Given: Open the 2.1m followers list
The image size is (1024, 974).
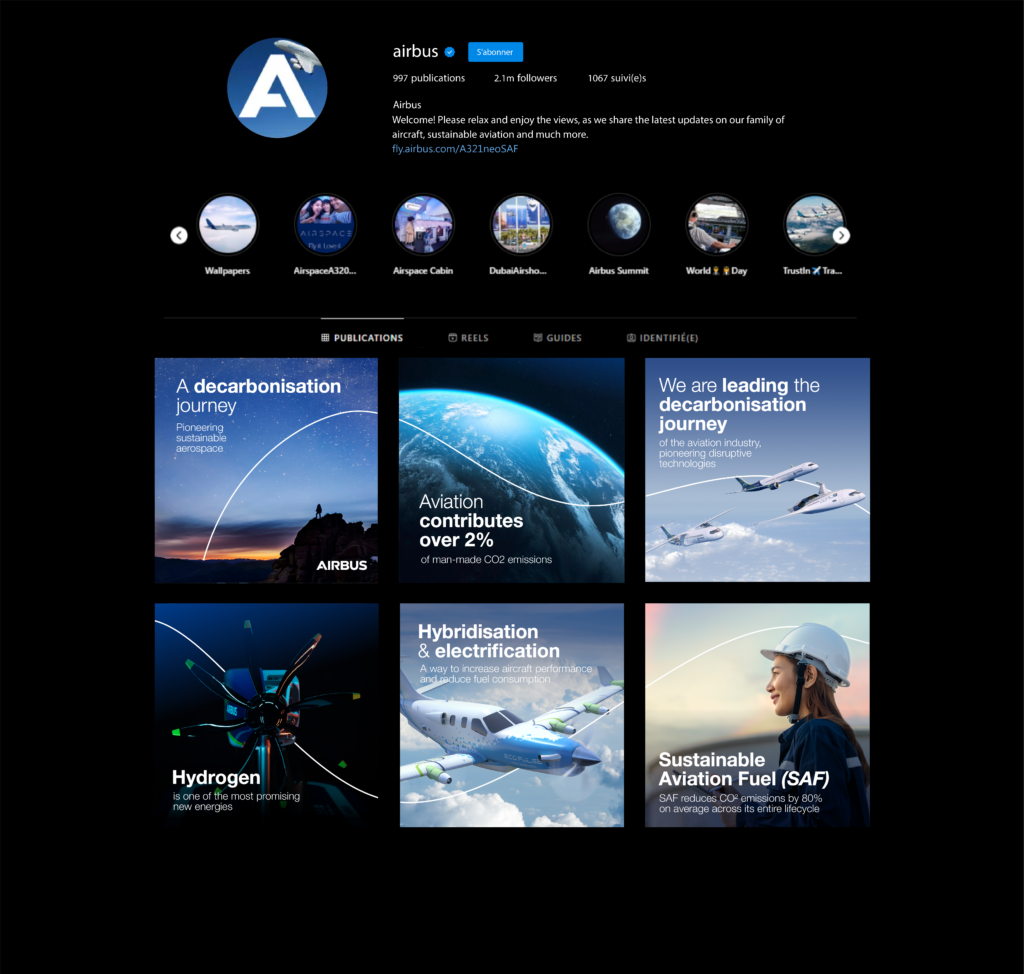Looking at the screenshot, I should 525,78.
